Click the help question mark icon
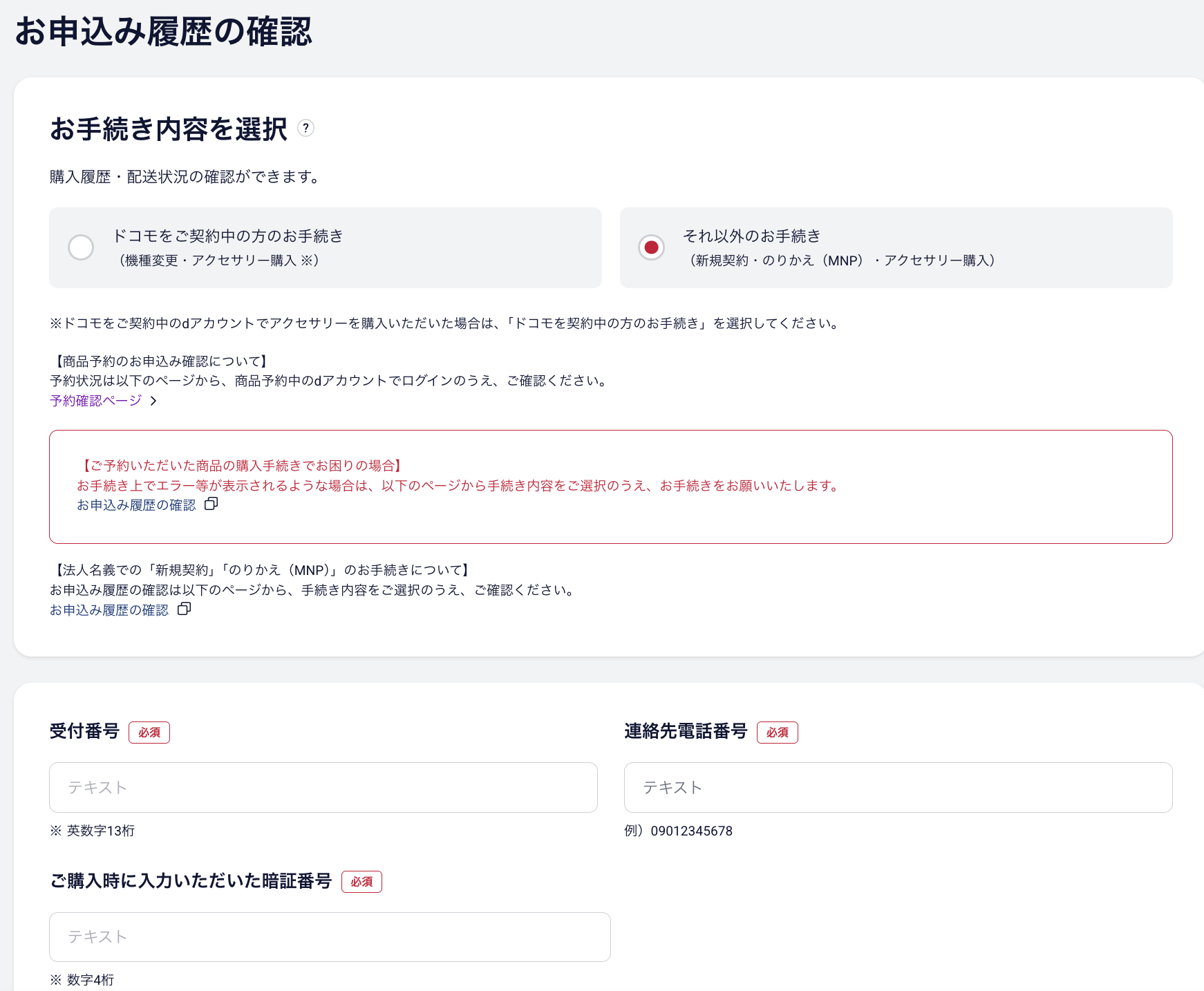 pyautogui.click(x=305, y=129)
